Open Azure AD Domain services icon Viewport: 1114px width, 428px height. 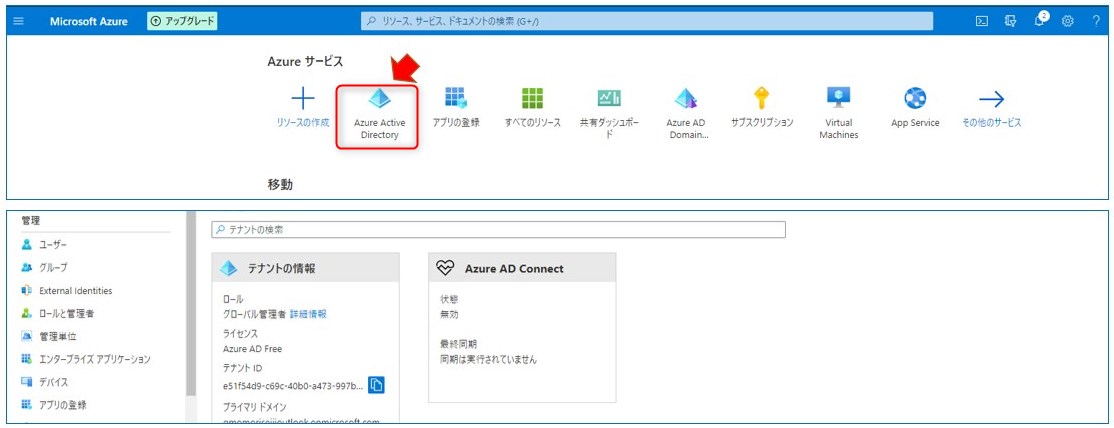coord(686,98)
